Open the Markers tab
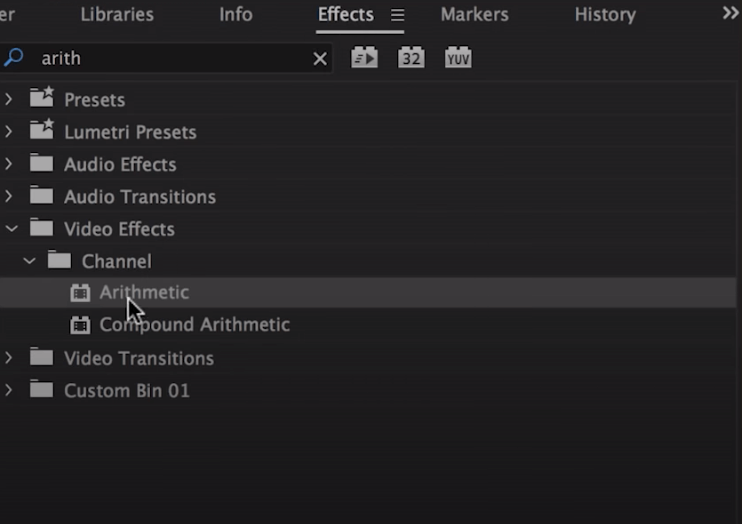Image resolution: width=742 pixels, height=524 pixels. click(475, 15)
